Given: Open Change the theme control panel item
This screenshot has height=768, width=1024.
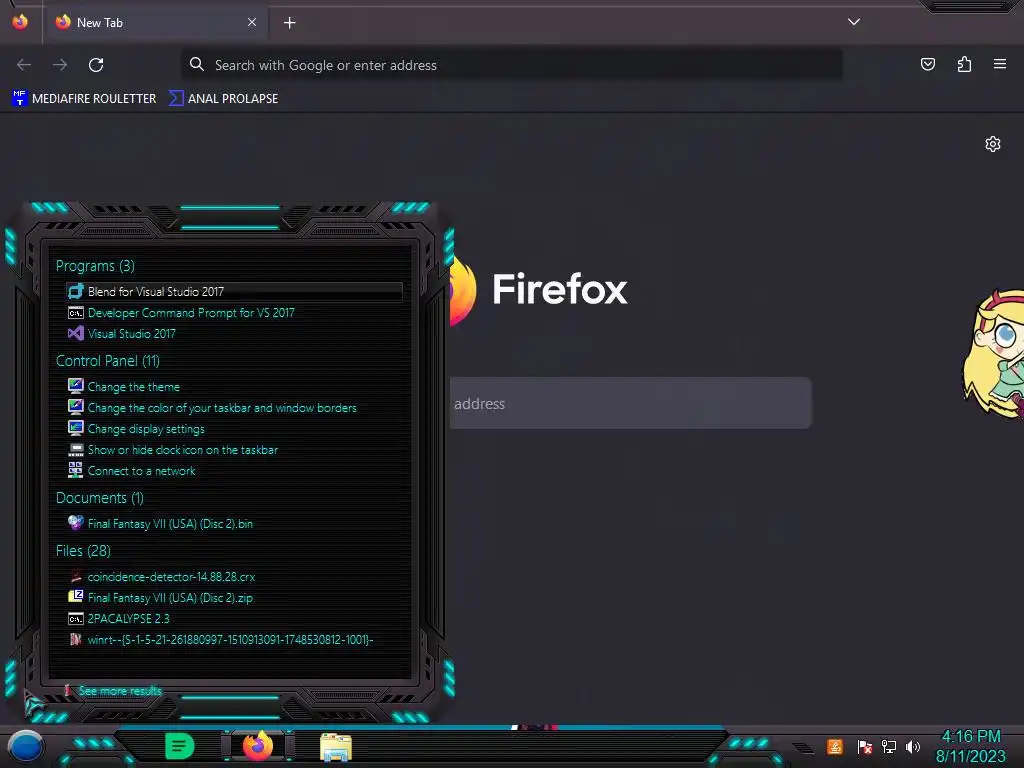Looking at the screenshot, I should coord(124,387).
